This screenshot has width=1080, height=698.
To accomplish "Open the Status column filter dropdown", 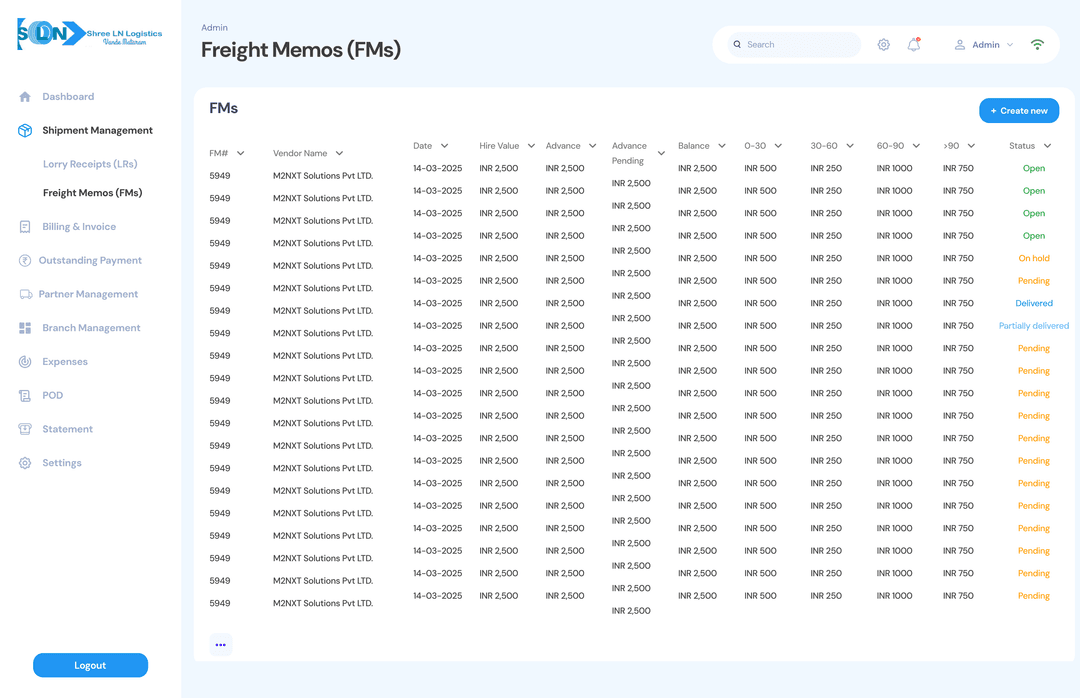I will (x=1047, y=146).
